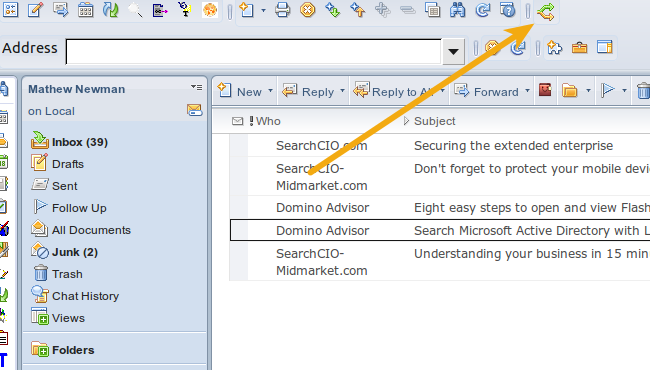Click the blue-green replicate arrows icon
Image resolution: width=650 pixels, height=370 pixels.
[x=110, y=10]
